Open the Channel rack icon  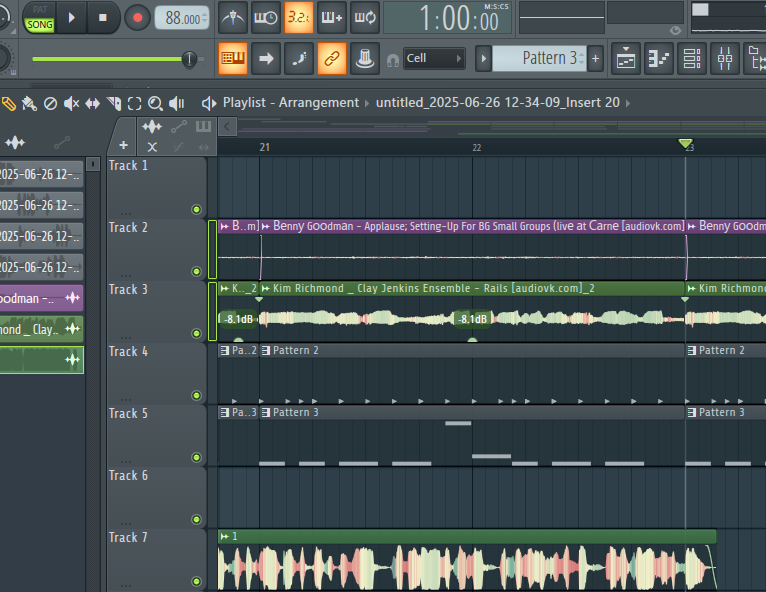click(x=691, y=59)
